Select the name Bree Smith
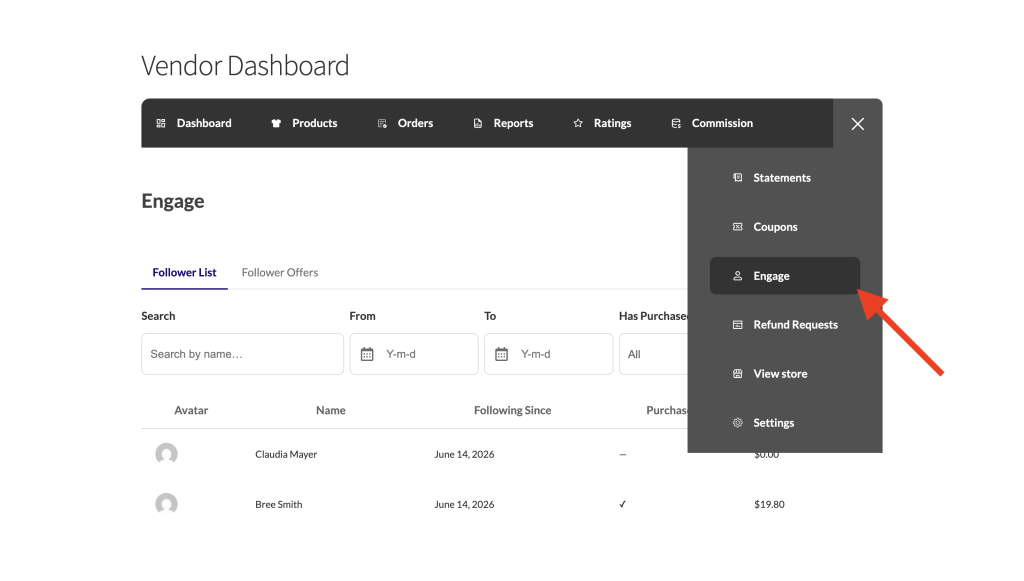The width and height of the screenshot is (1024, 581). [279, 505]
